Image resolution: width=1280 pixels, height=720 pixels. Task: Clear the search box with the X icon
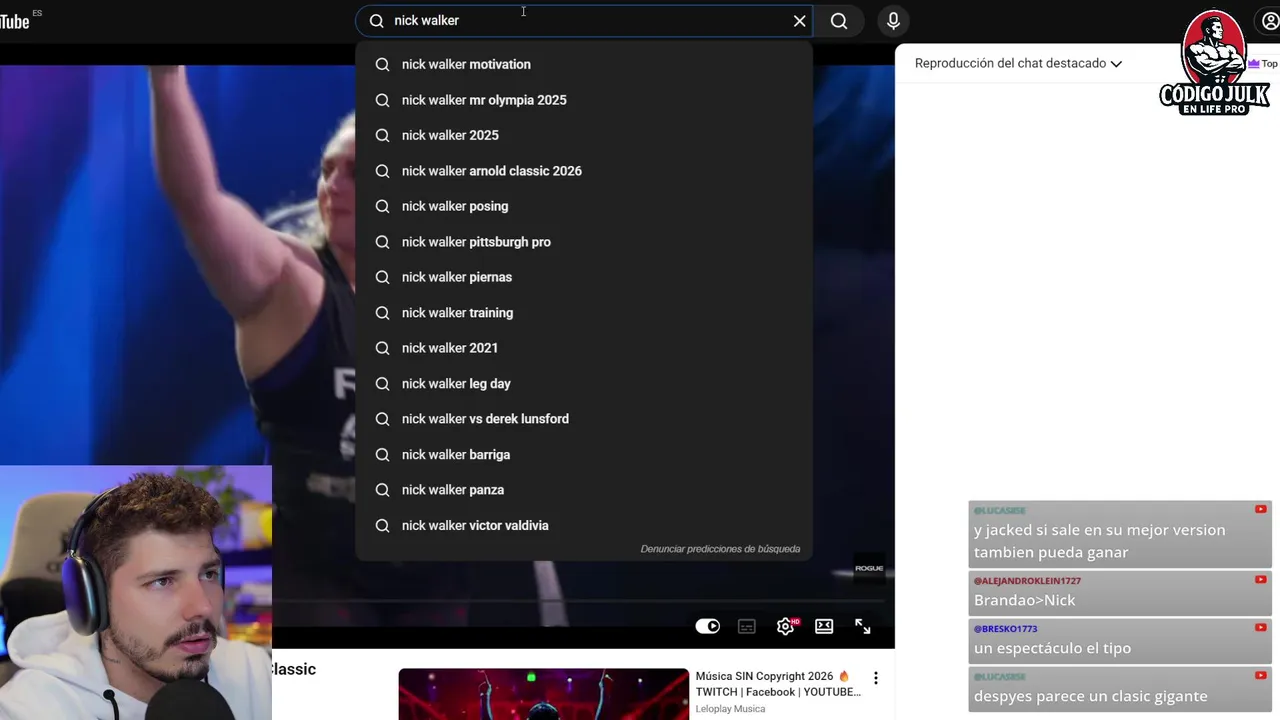(799, 21)
